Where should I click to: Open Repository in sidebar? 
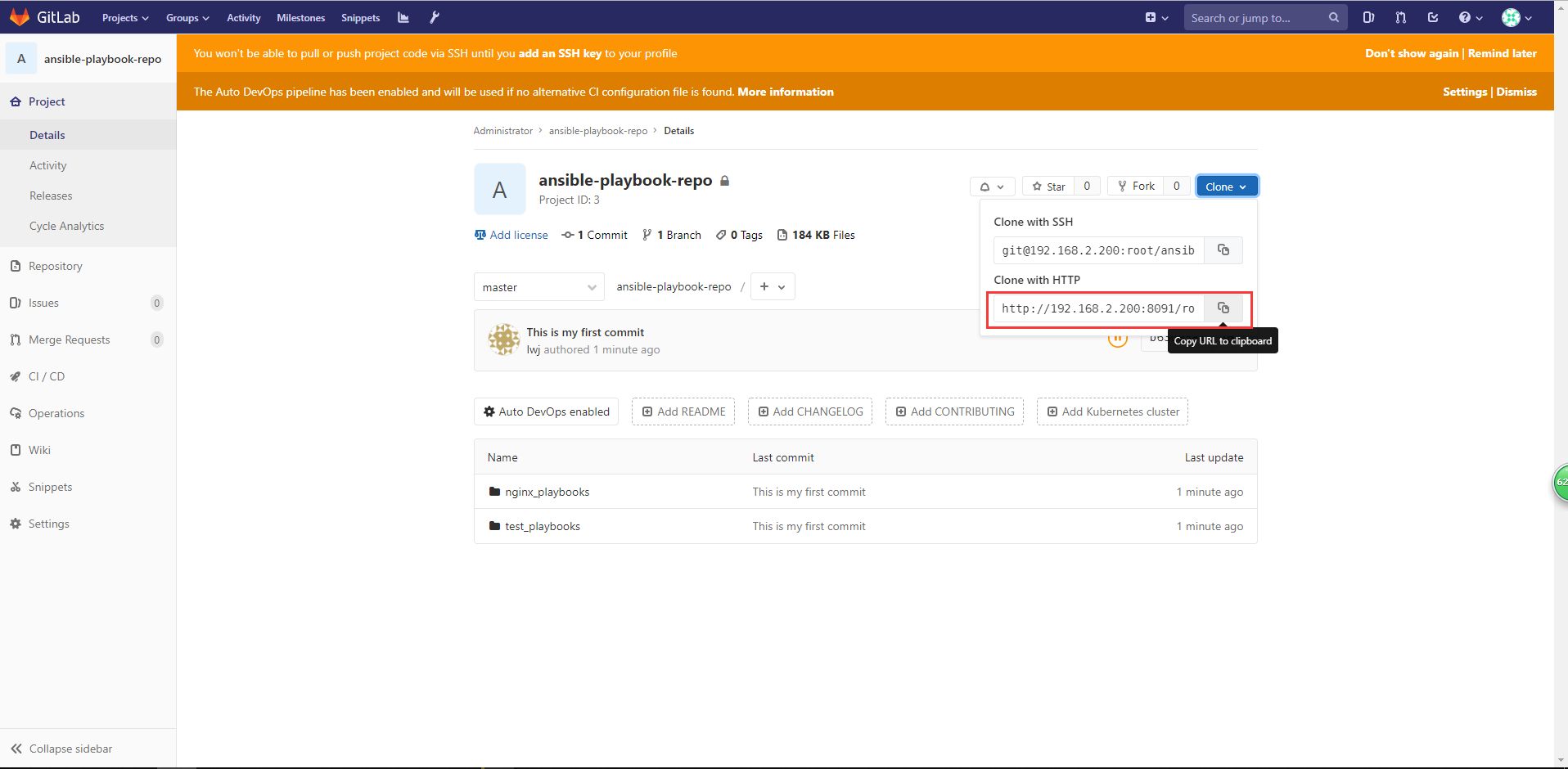(x=88, y=266)
